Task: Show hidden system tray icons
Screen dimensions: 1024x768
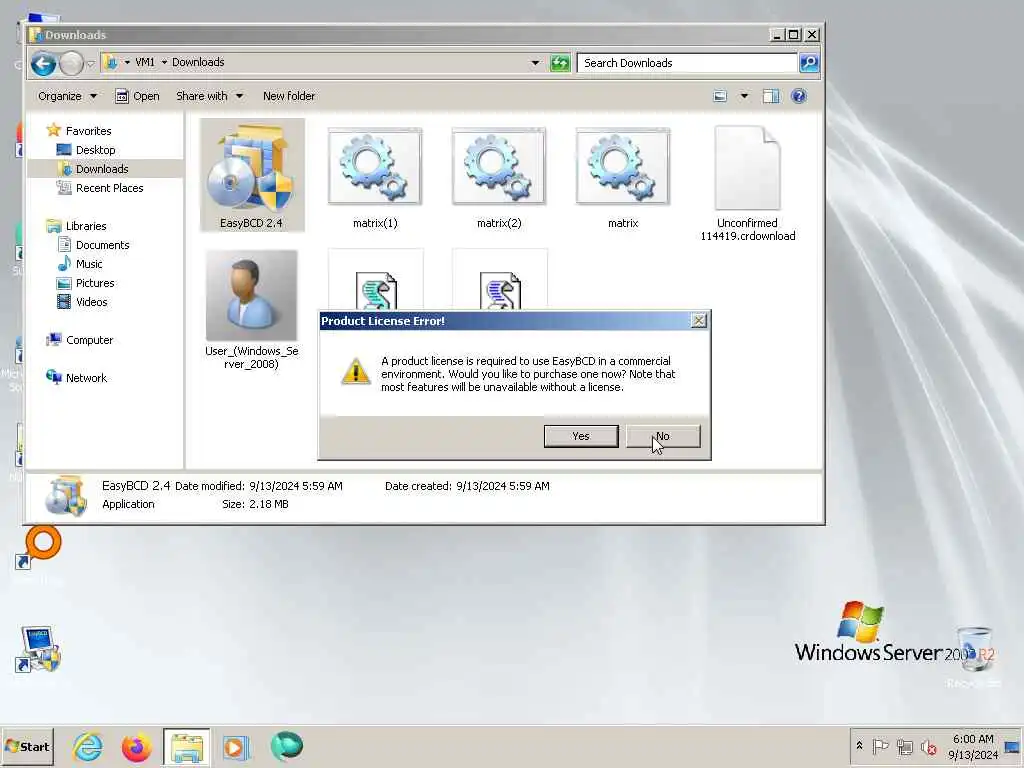Action: pos(859,746)
